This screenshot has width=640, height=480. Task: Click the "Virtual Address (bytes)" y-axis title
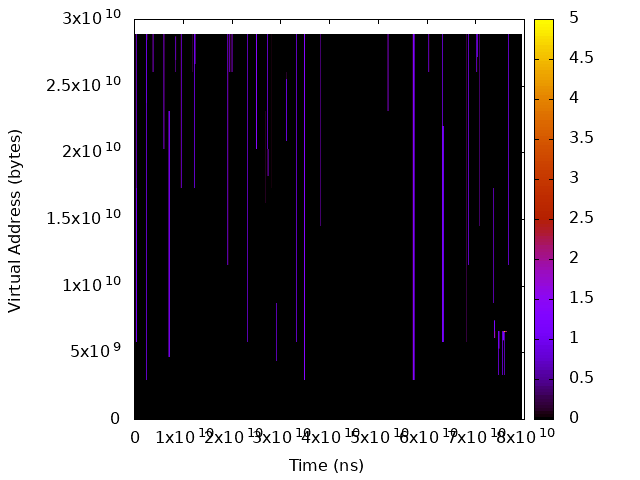[x=15, y=219]
